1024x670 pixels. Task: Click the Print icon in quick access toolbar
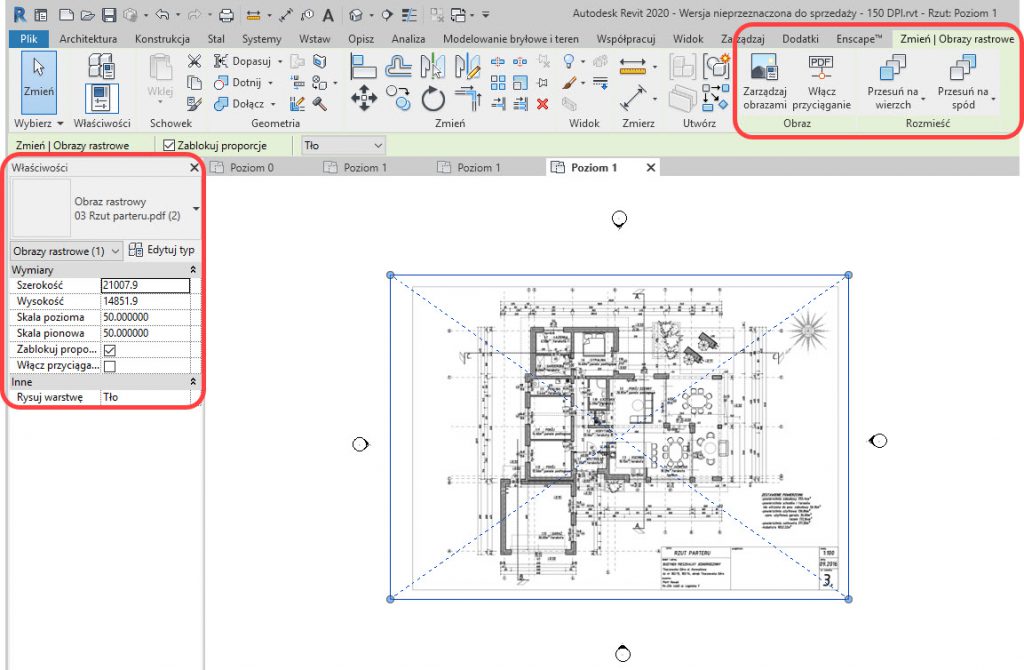(226, 15)
